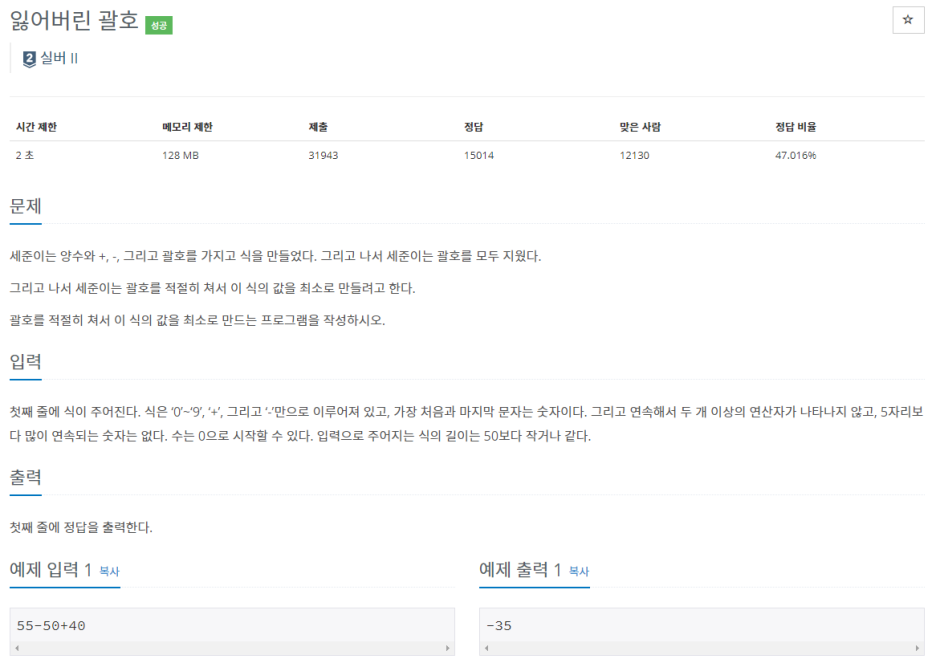The height and width of the screenshot is (659, 936).
Task: Click the 메모리 제한 column header
Action: coord(187,127)
